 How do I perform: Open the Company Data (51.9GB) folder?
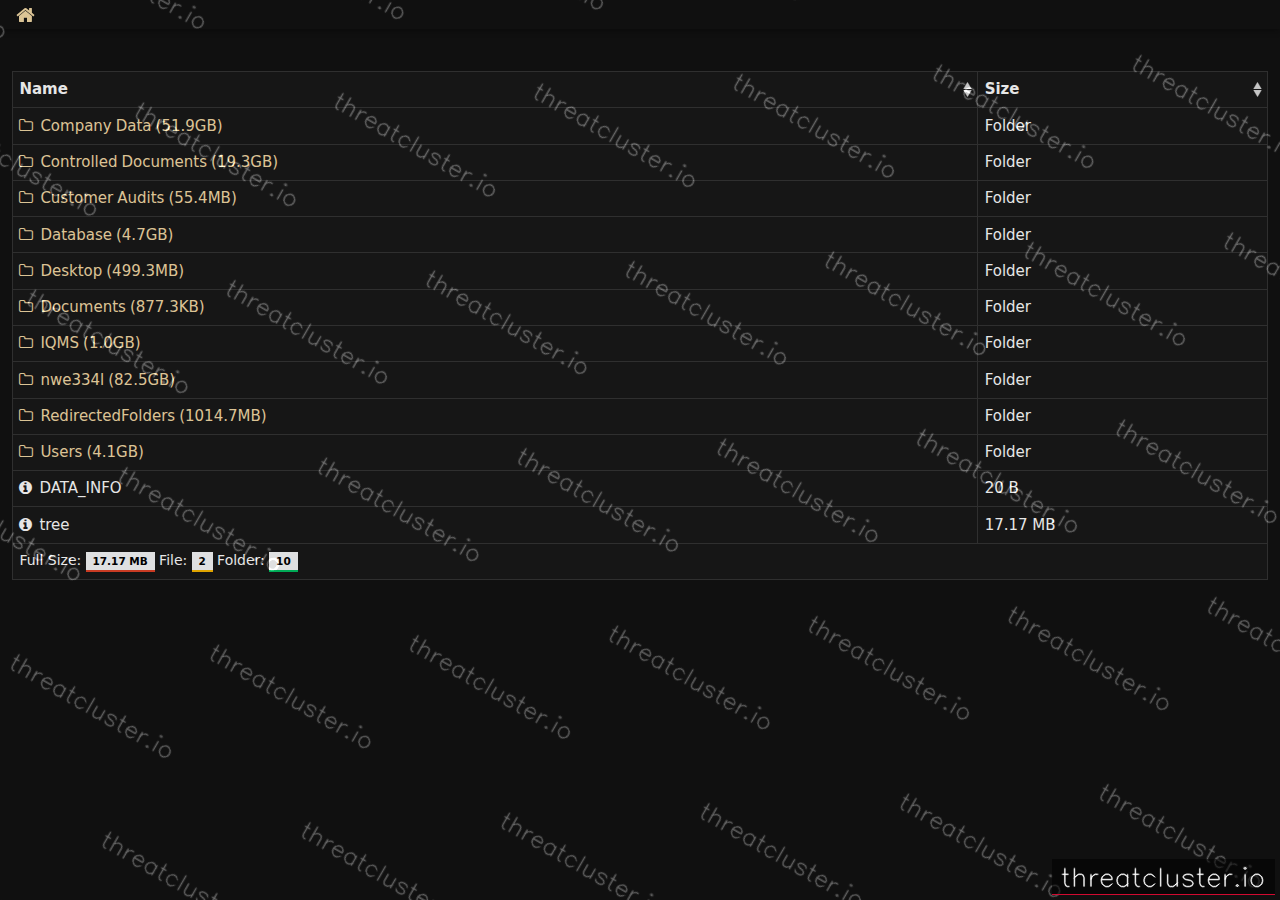pos(131,126)
